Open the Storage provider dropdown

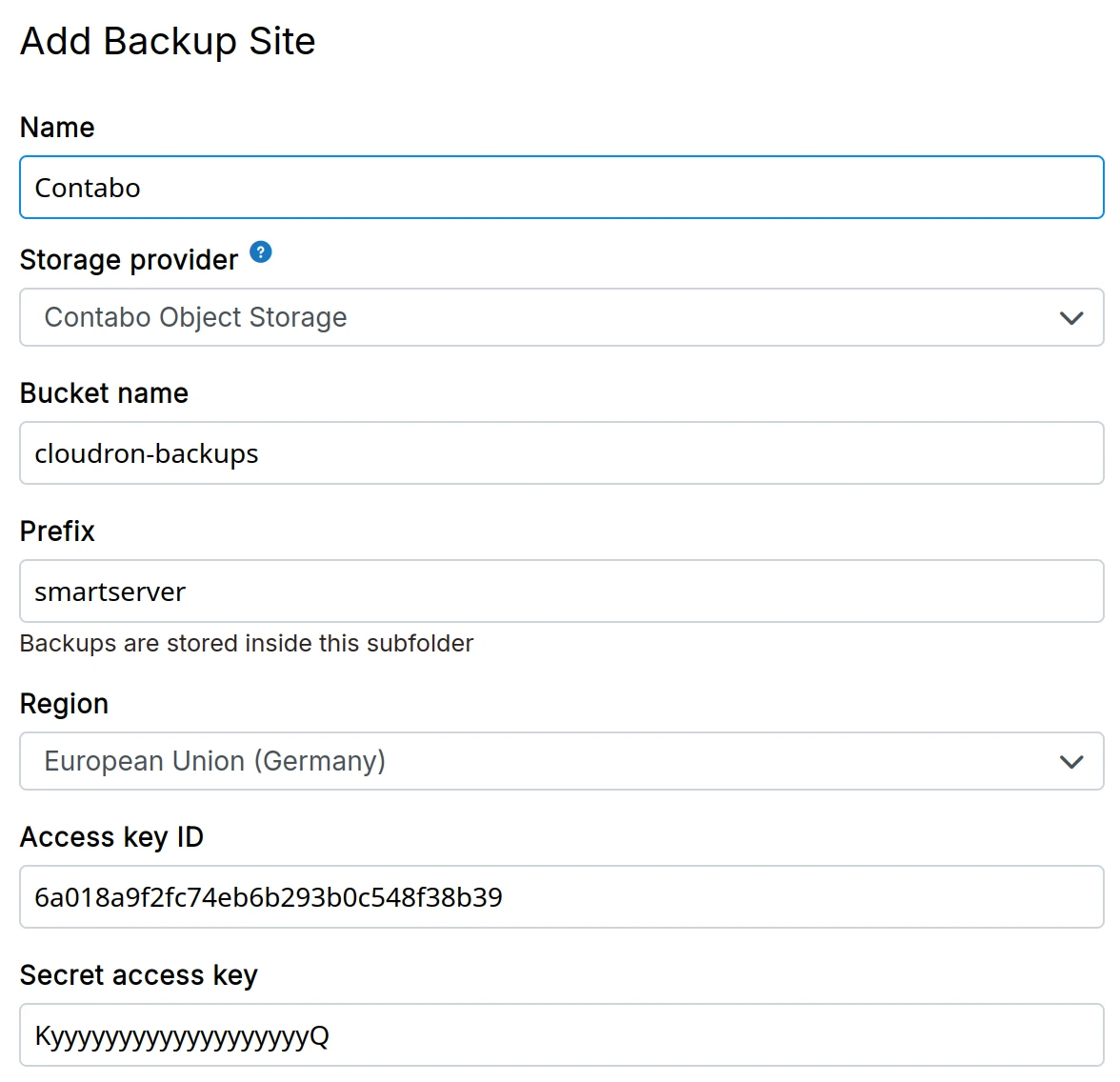point(560,317)
